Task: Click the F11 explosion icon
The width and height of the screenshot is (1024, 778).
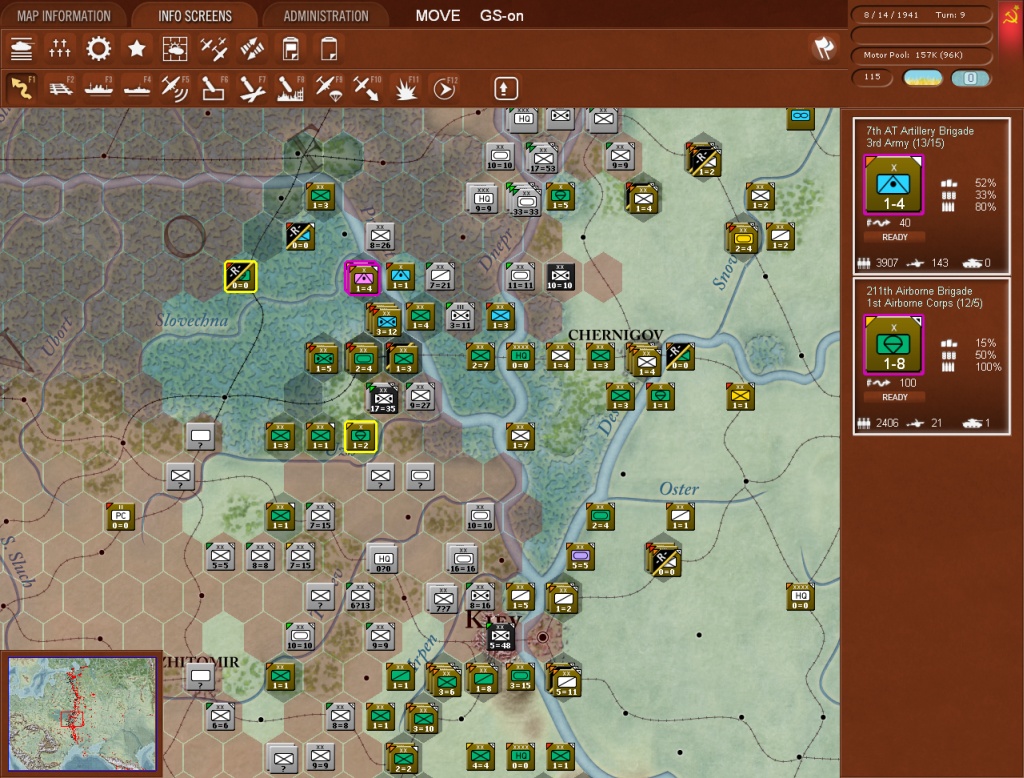Action: click(x=406, y=88)
